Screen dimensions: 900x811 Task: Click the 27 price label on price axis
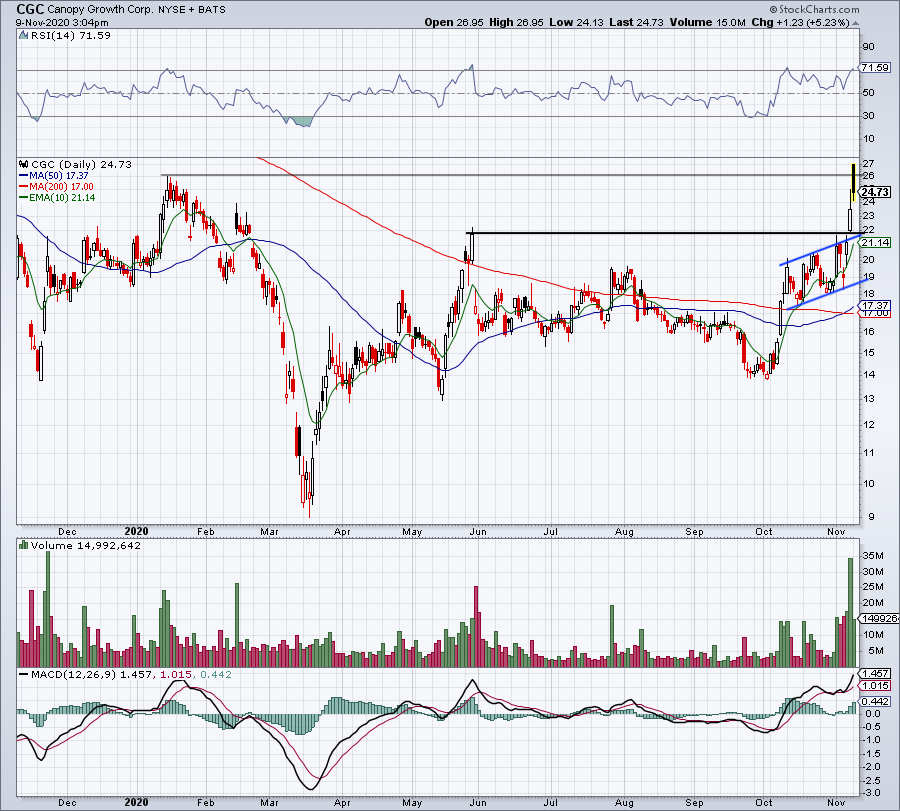[868, 164]
